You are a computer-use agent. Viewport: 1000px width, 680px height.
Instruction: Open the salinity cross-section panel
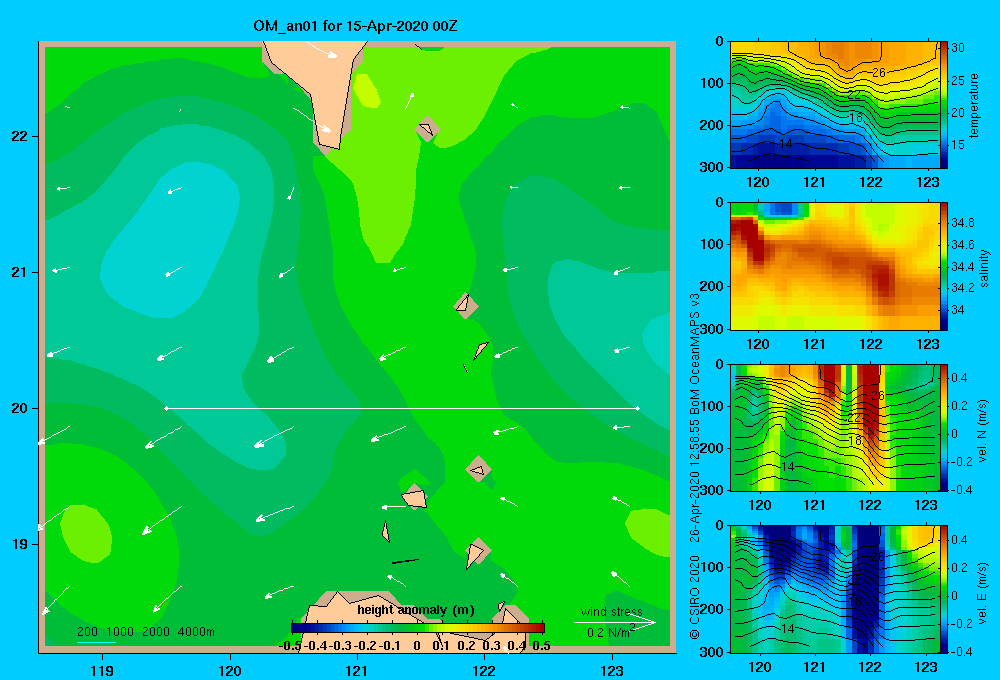(x=834, y=266)
